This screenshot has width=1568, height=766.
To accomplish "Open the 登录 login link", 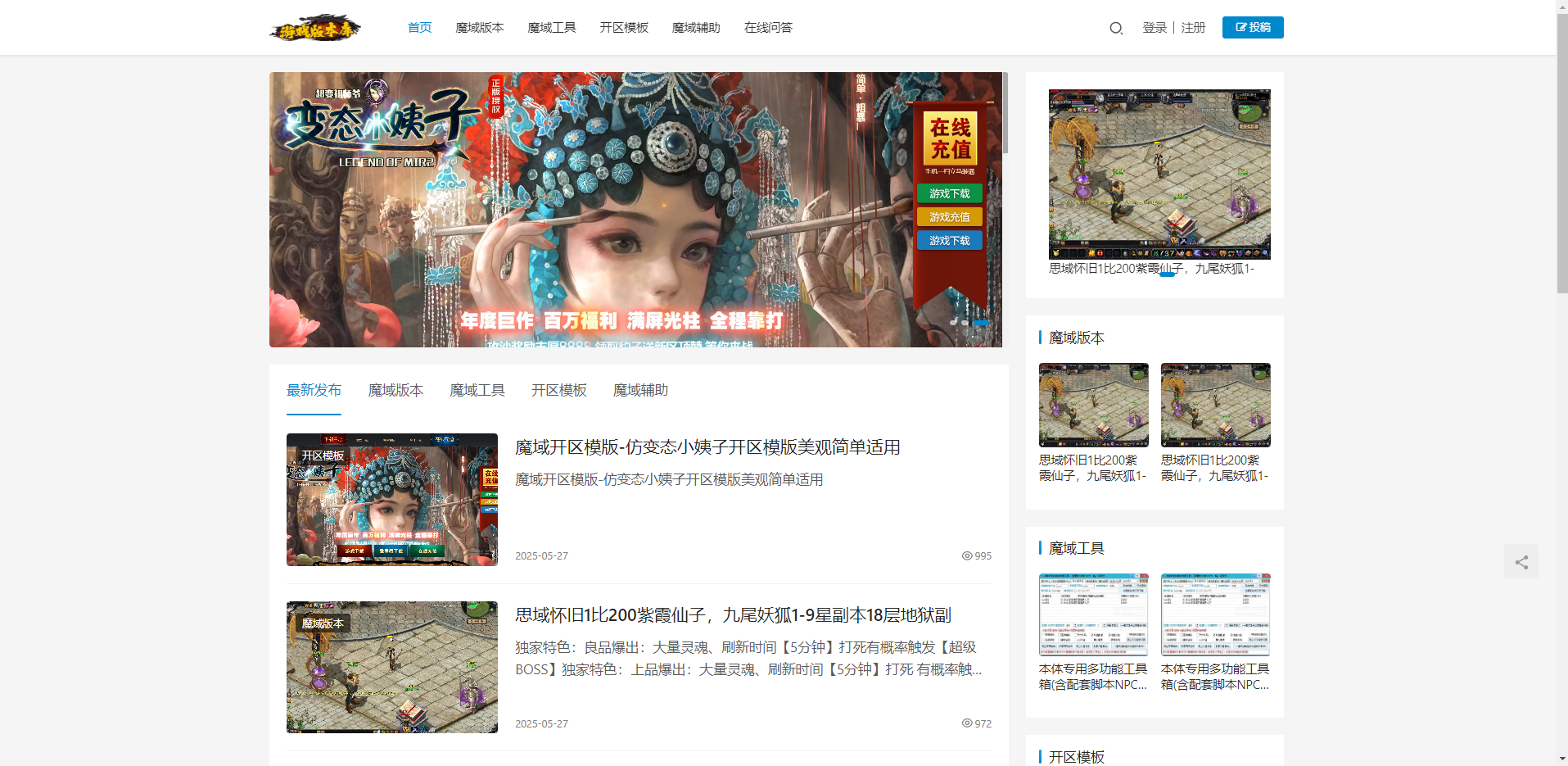I will tap(1155, 28).
